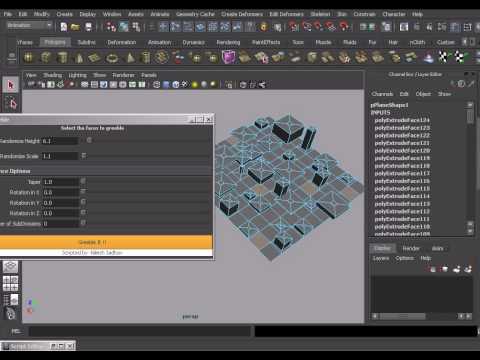Click the channel box scroll-up arrow
Image resolution: width=480 pixels, height=360 pixels.
click(470, 105)
